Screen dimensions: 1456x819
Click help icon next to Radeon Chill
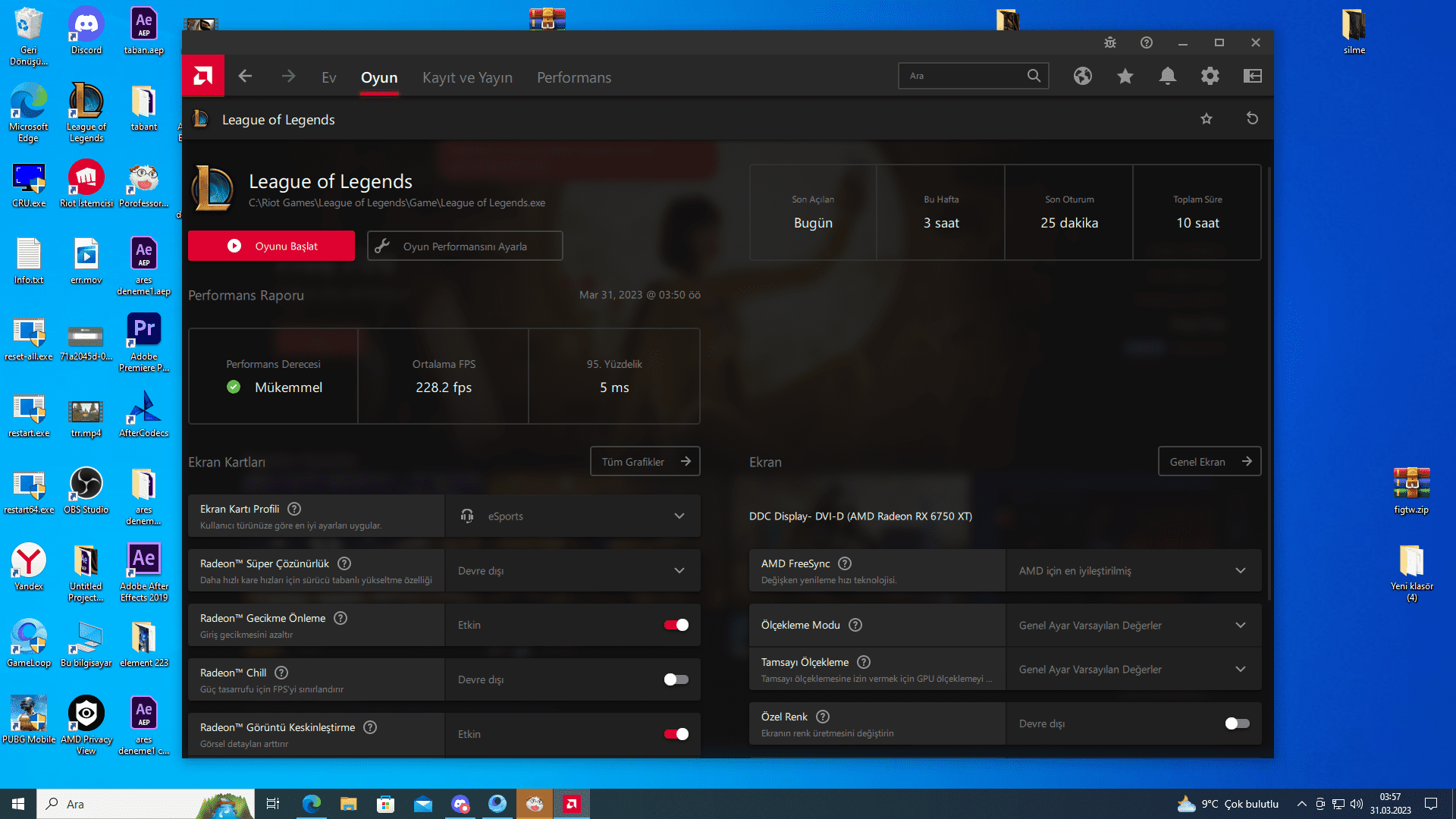click(x=281, y=673)
